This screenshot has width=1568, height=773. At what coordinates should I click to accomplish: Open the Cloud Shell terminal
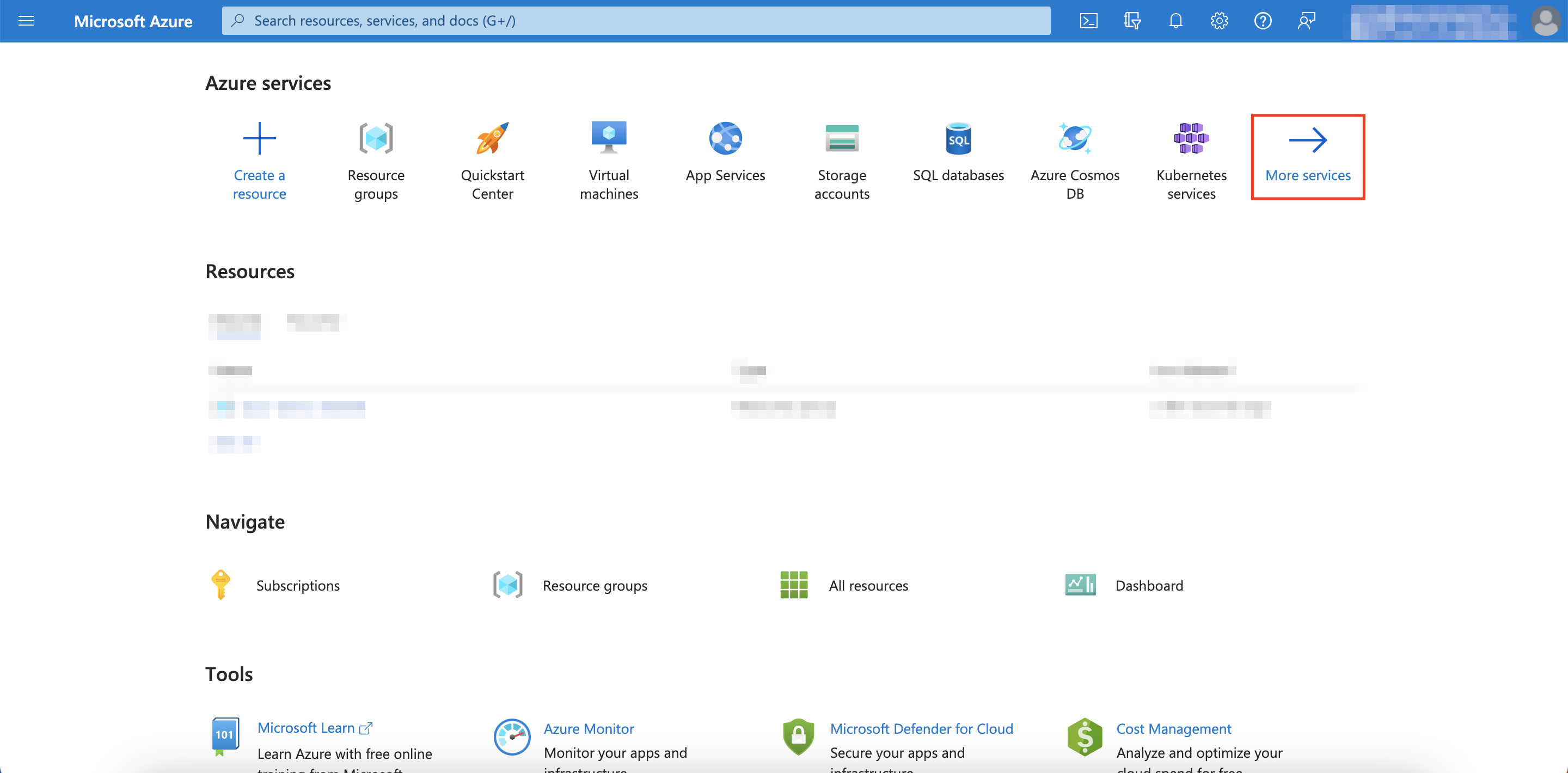click(x=1088, y=20)
